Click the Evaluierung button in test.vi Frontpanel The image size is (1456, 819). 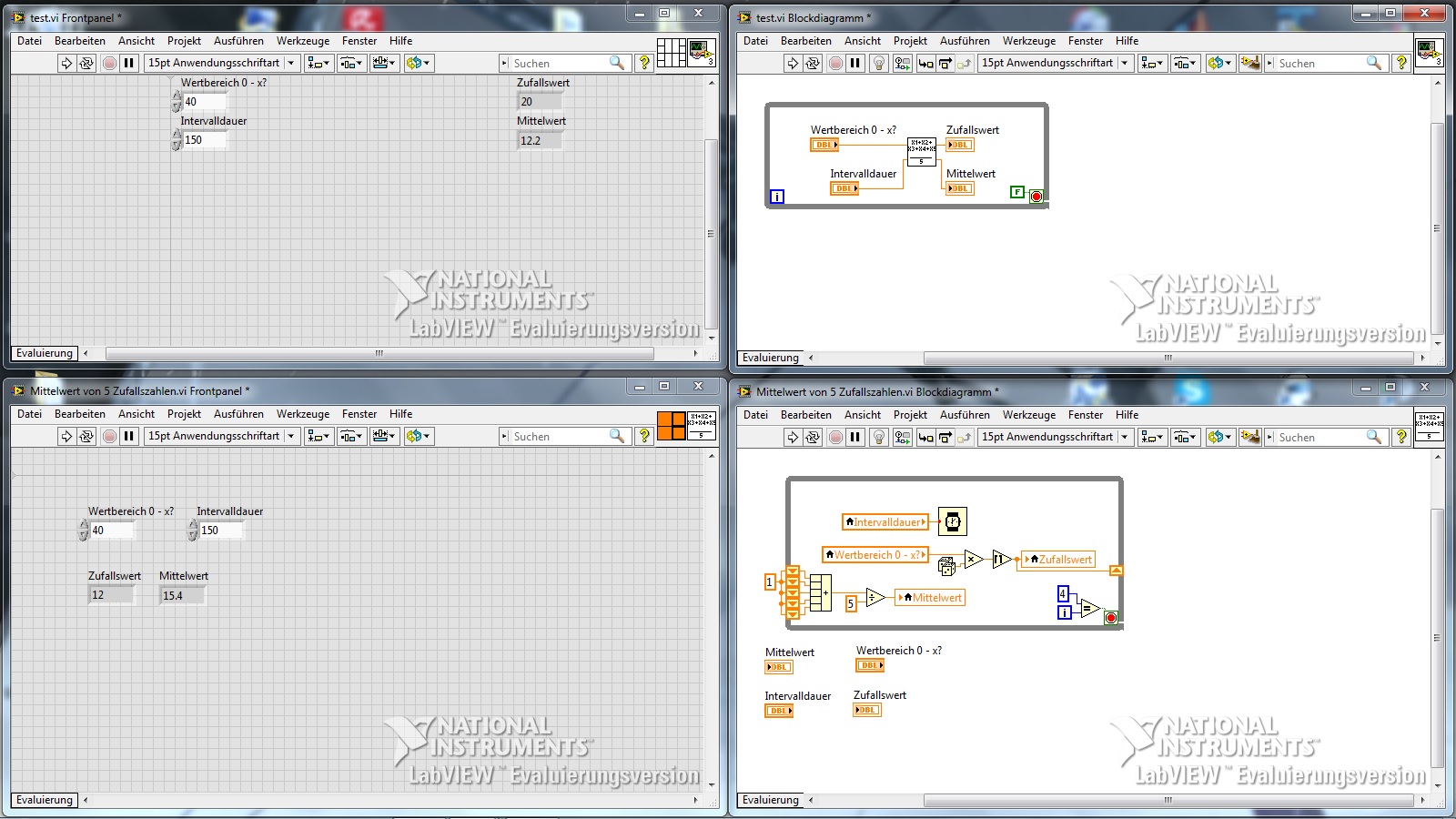point(45,353)
